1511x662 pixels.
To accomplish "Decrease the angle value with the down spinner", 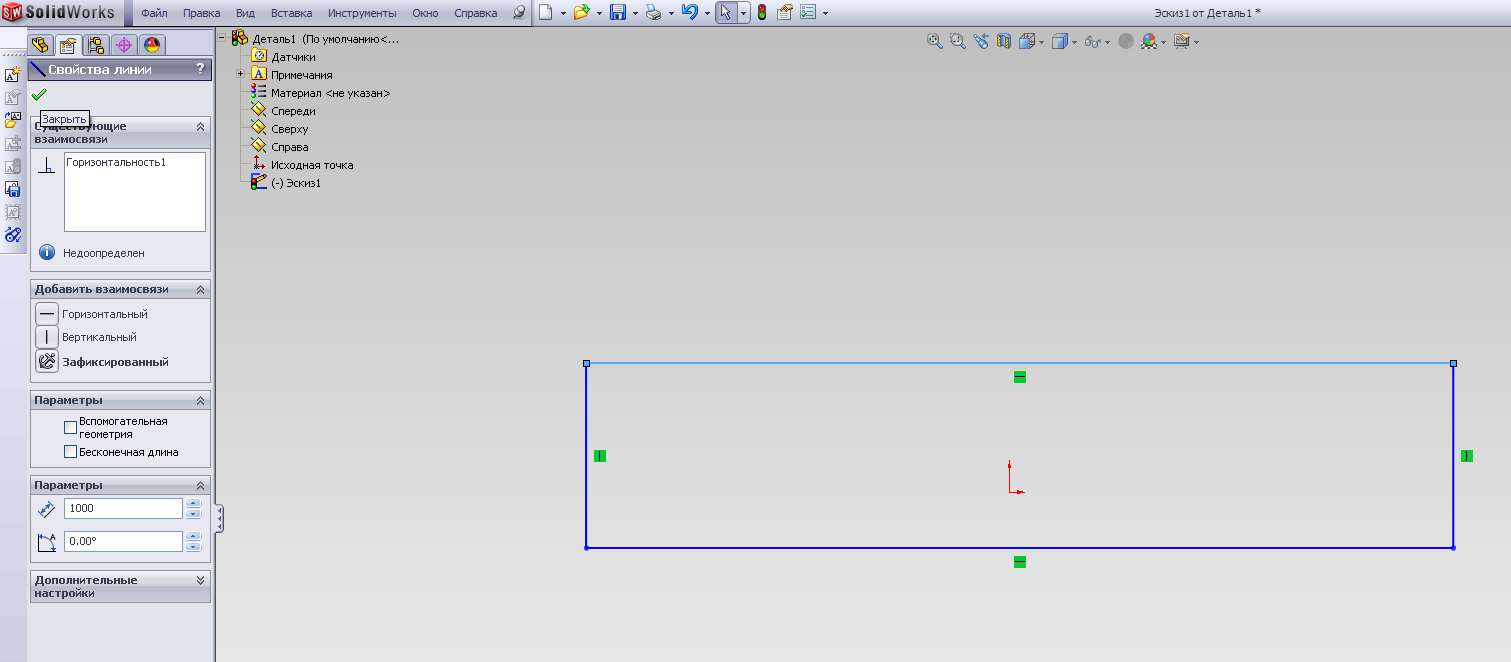I will point(194,546).
